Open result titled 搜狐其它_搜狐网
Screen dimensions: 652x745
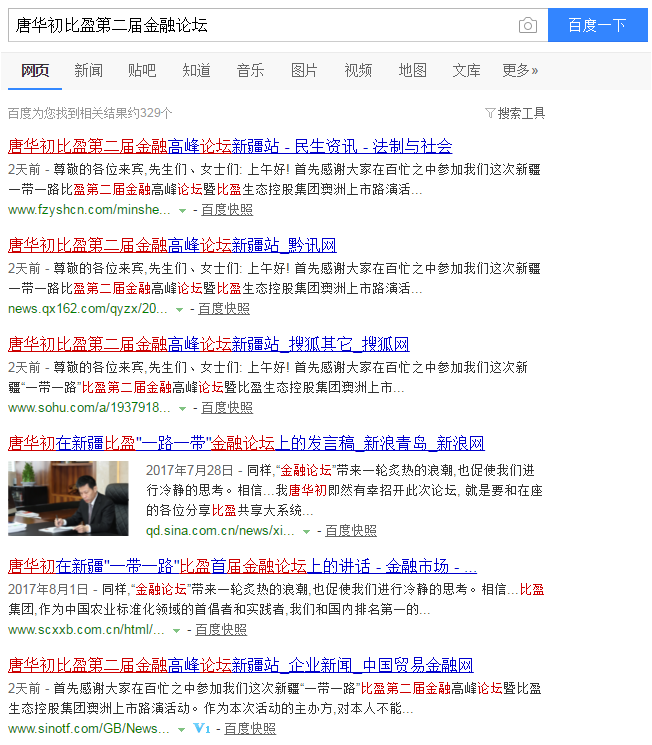[x=209, y=344]
